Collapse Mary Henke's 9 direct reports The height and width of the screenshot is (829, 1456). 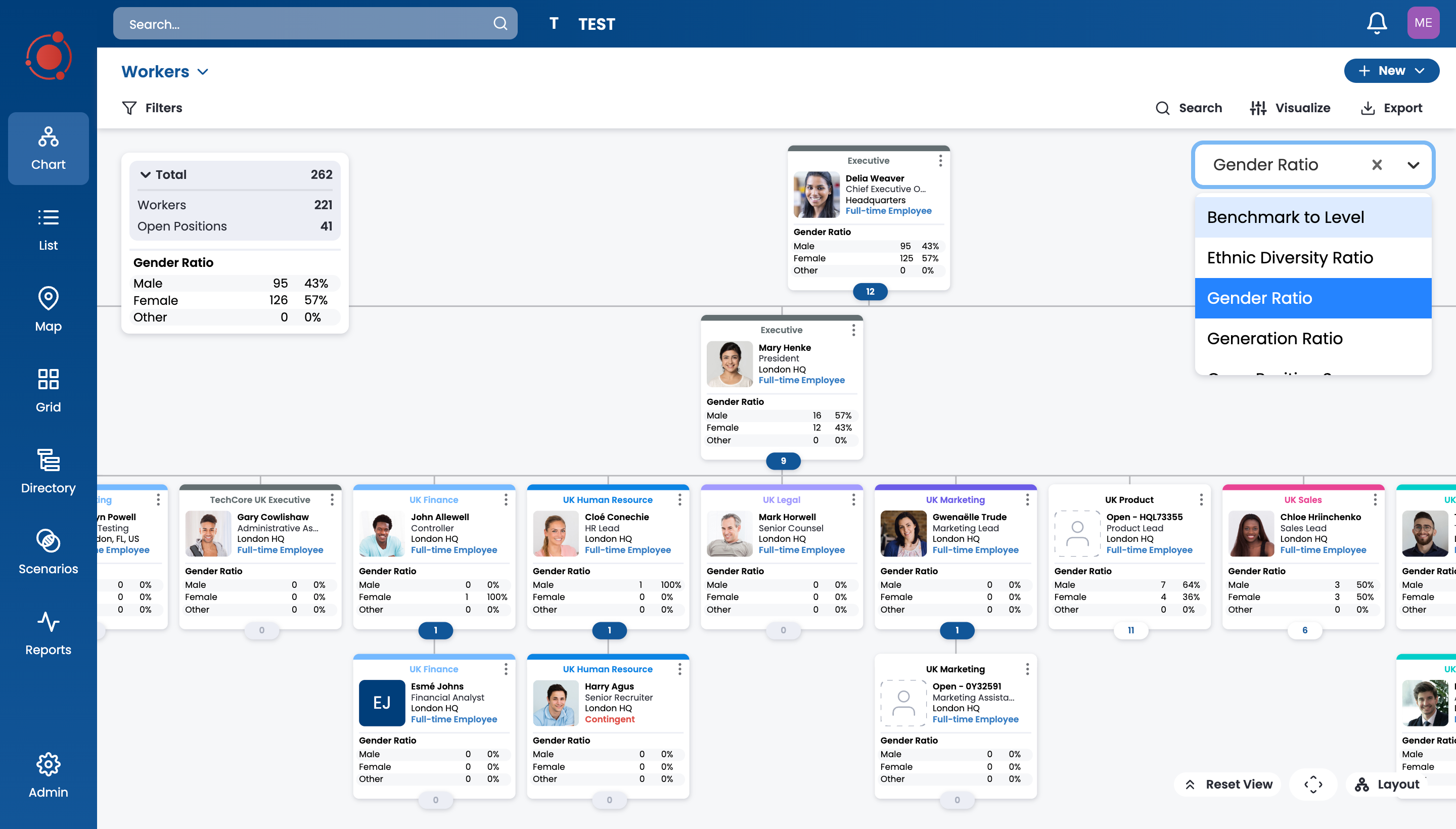783,460
